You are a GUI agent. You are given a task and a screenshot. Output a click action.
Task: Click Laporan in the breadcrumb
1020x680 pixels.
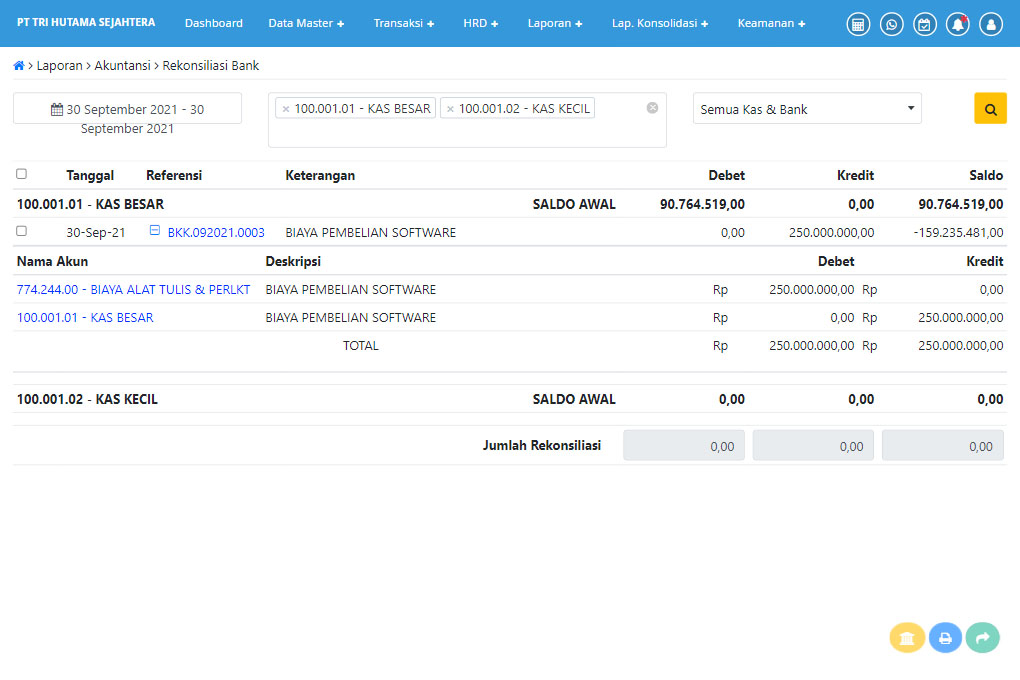[x=59, y=66]
